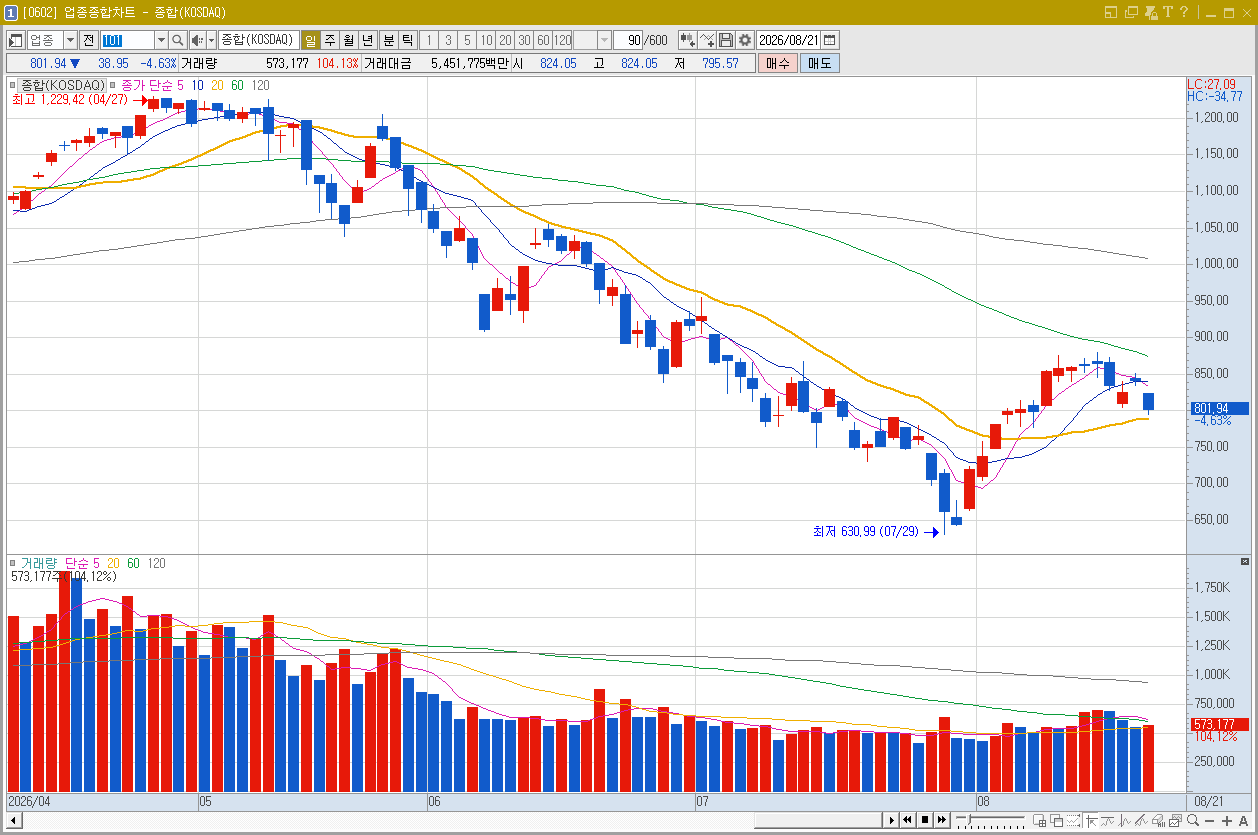The width and height of the screenshot is (1258, 835).
Task: Collapse the volume pane with its corner button
Action: [x=1245, y=561]
